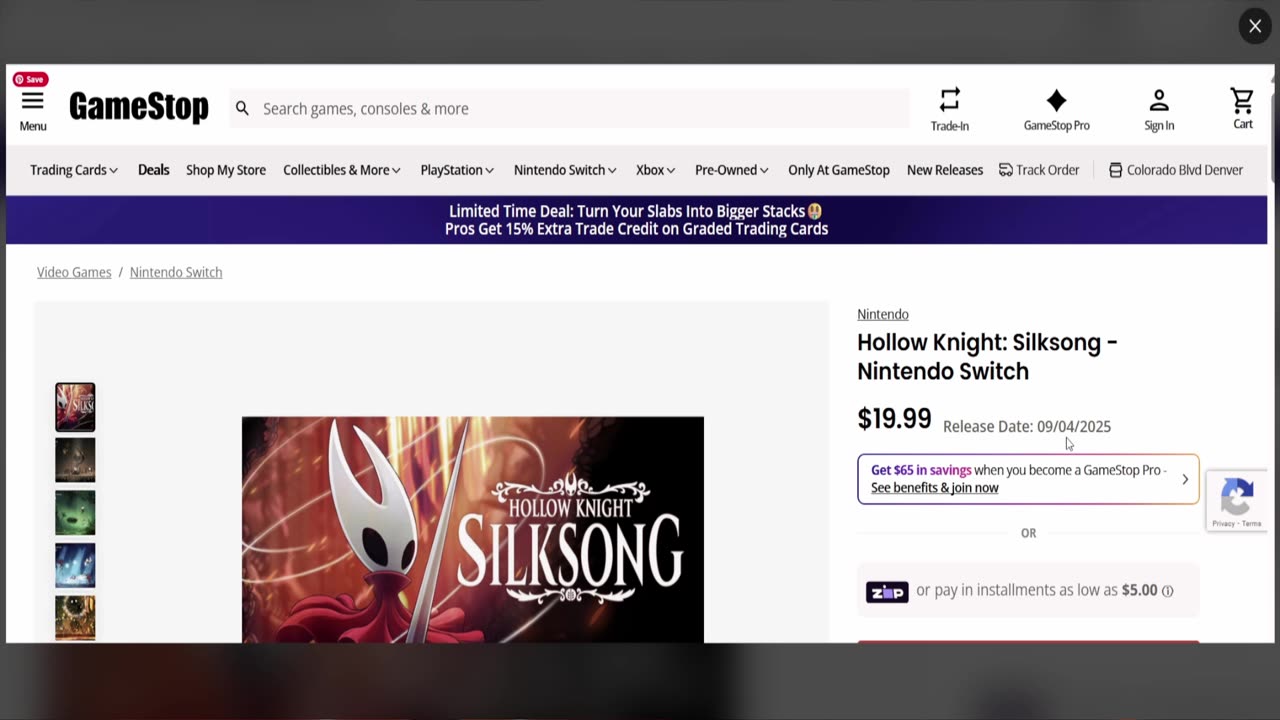
Task: Expand the Nintendo Switch dropdown menu
Action: point(565,170)
